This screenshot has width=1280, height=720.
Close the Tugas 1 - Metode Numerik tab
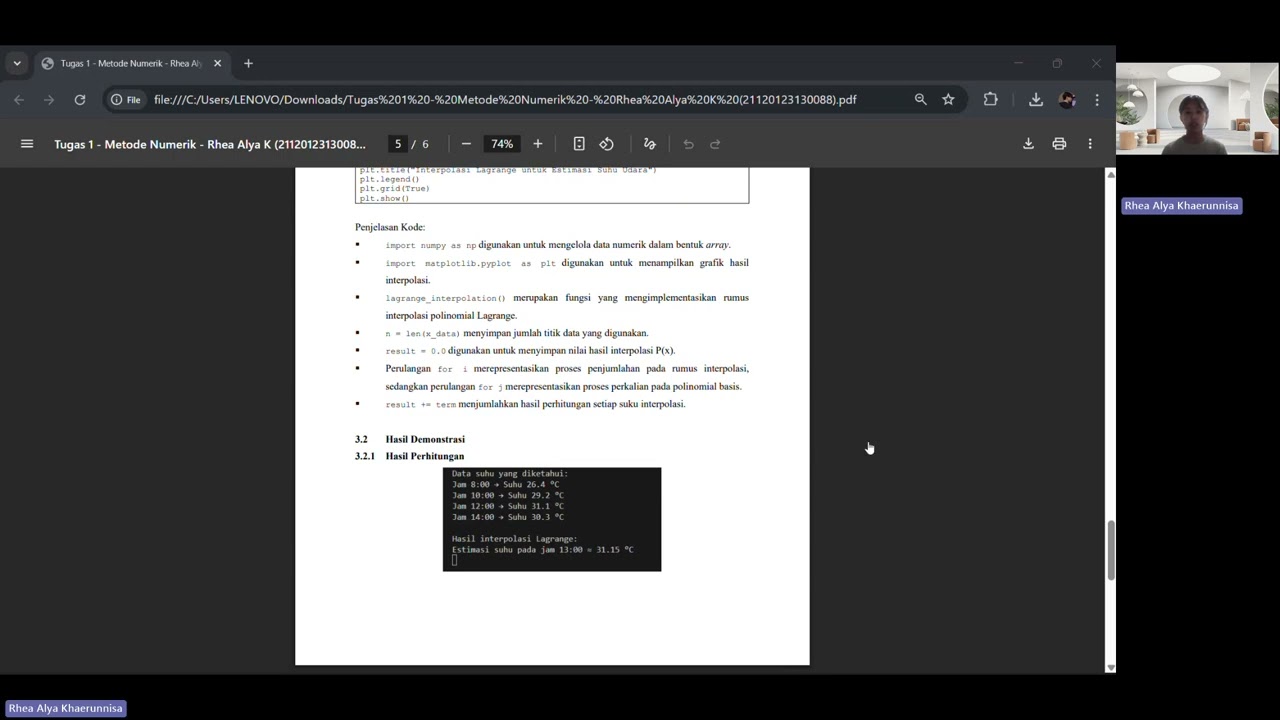(x=217, y=63)
